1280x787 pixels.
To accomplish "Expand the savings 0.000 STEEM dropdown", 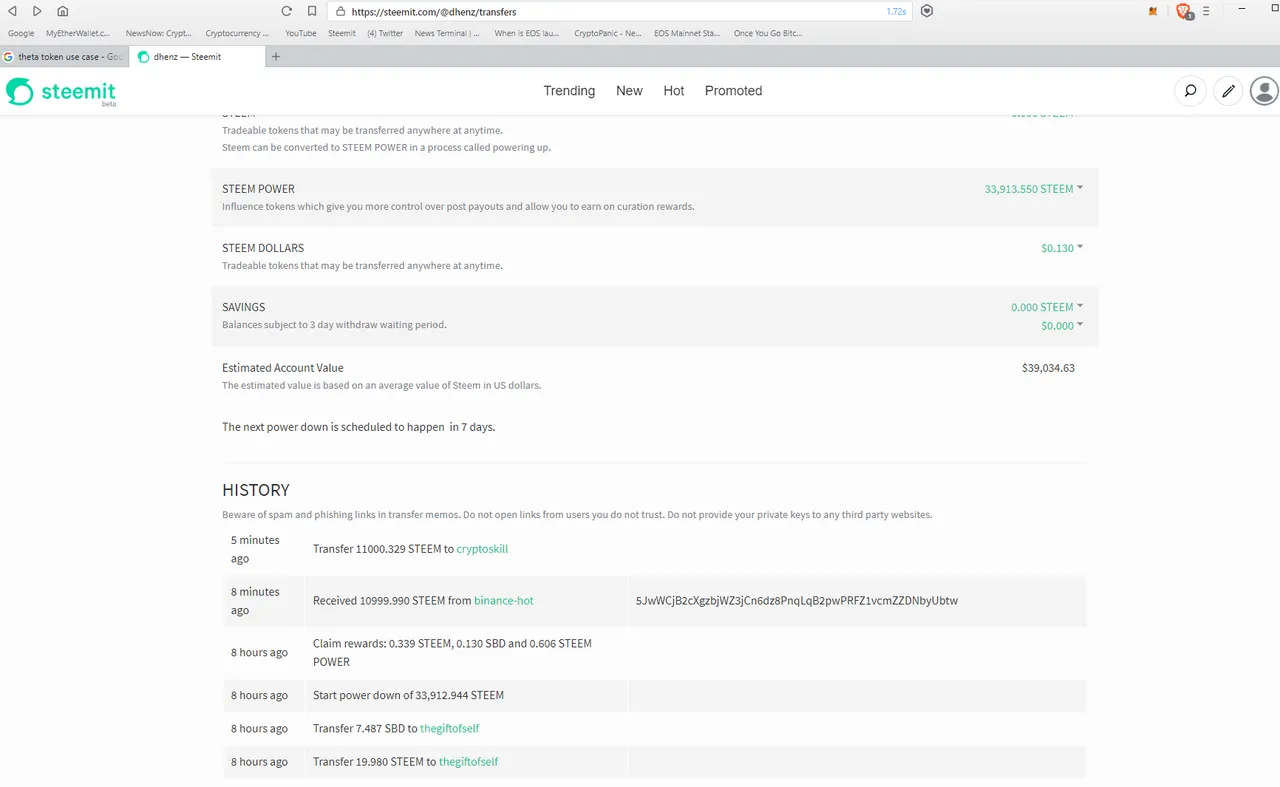I will (1047, 307).
